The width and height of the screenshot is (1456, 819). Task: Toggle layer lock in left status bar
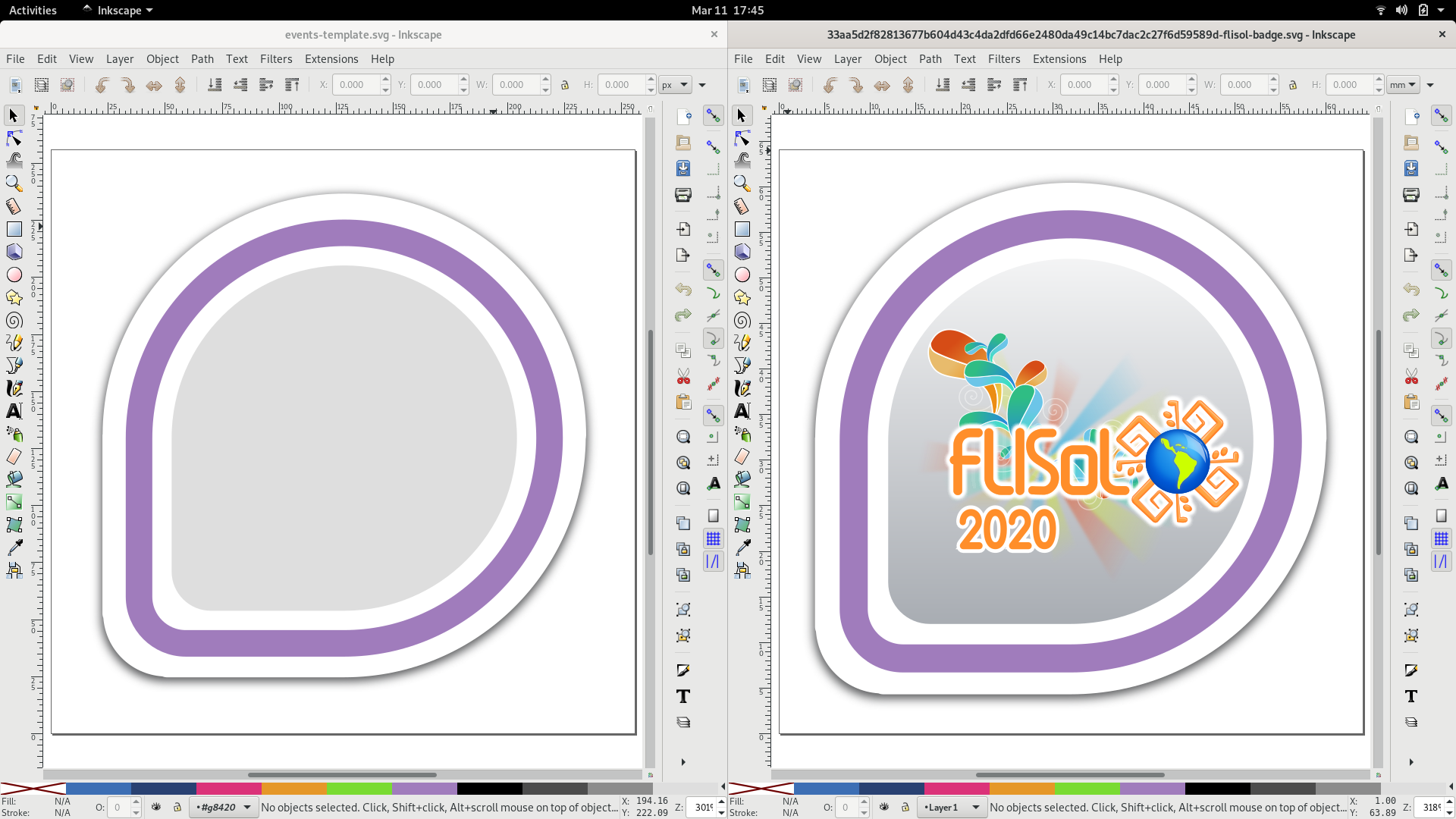177,807
